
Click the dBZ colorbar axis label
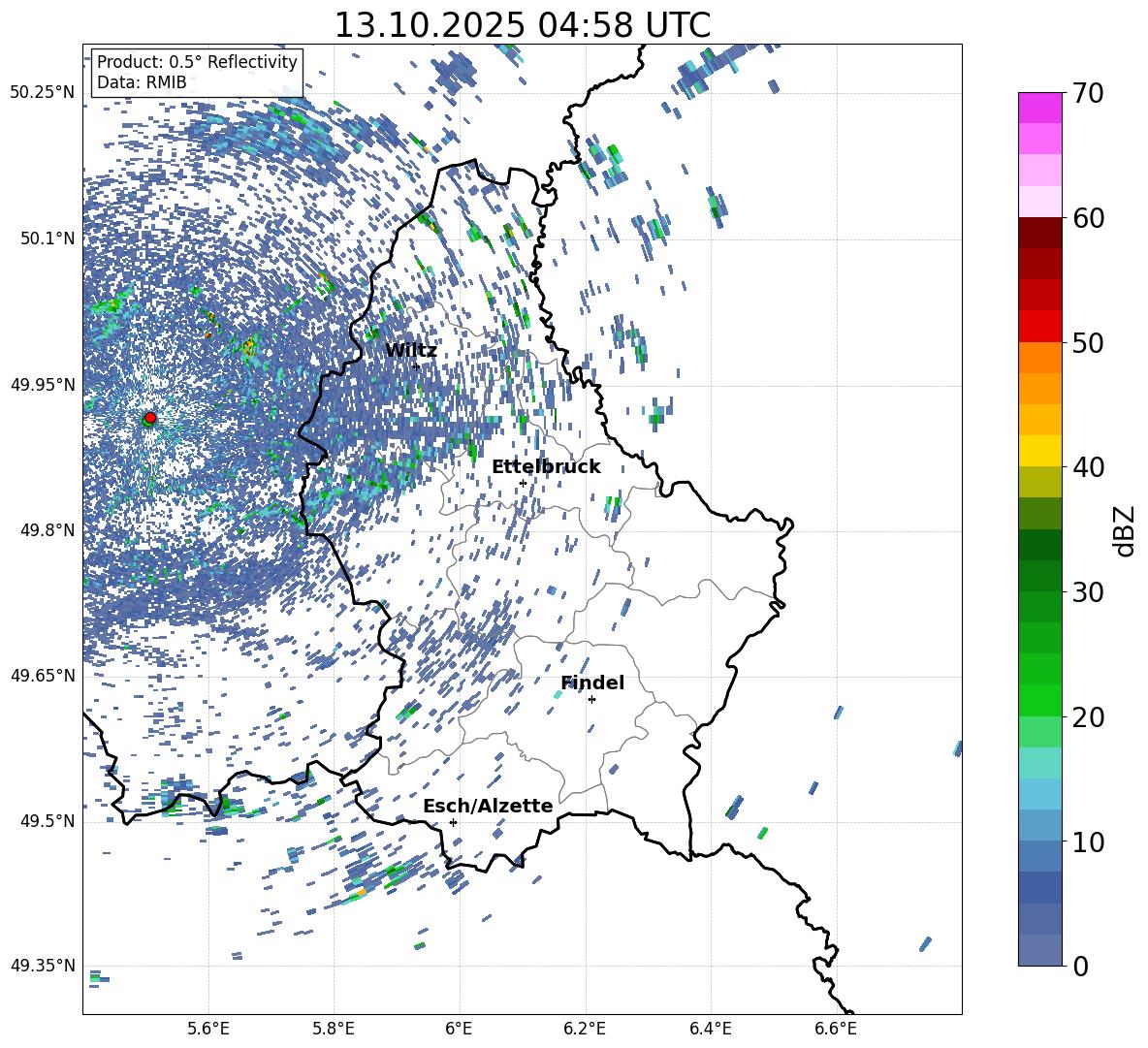click(1124, 531)
